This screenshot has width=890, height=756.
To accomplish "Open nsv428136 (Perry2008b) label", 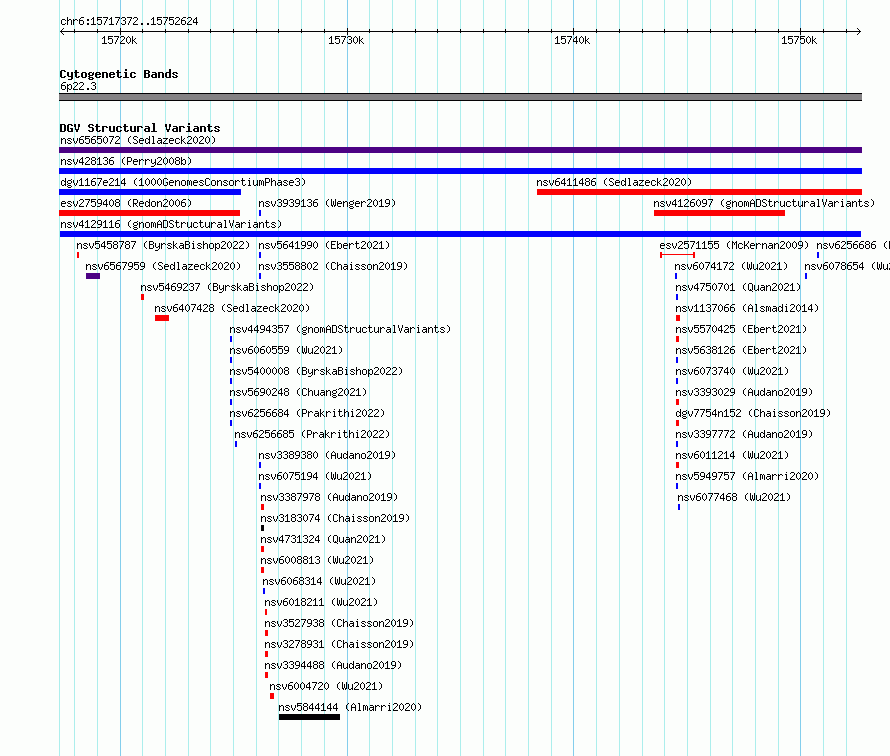I will [126, 161].
